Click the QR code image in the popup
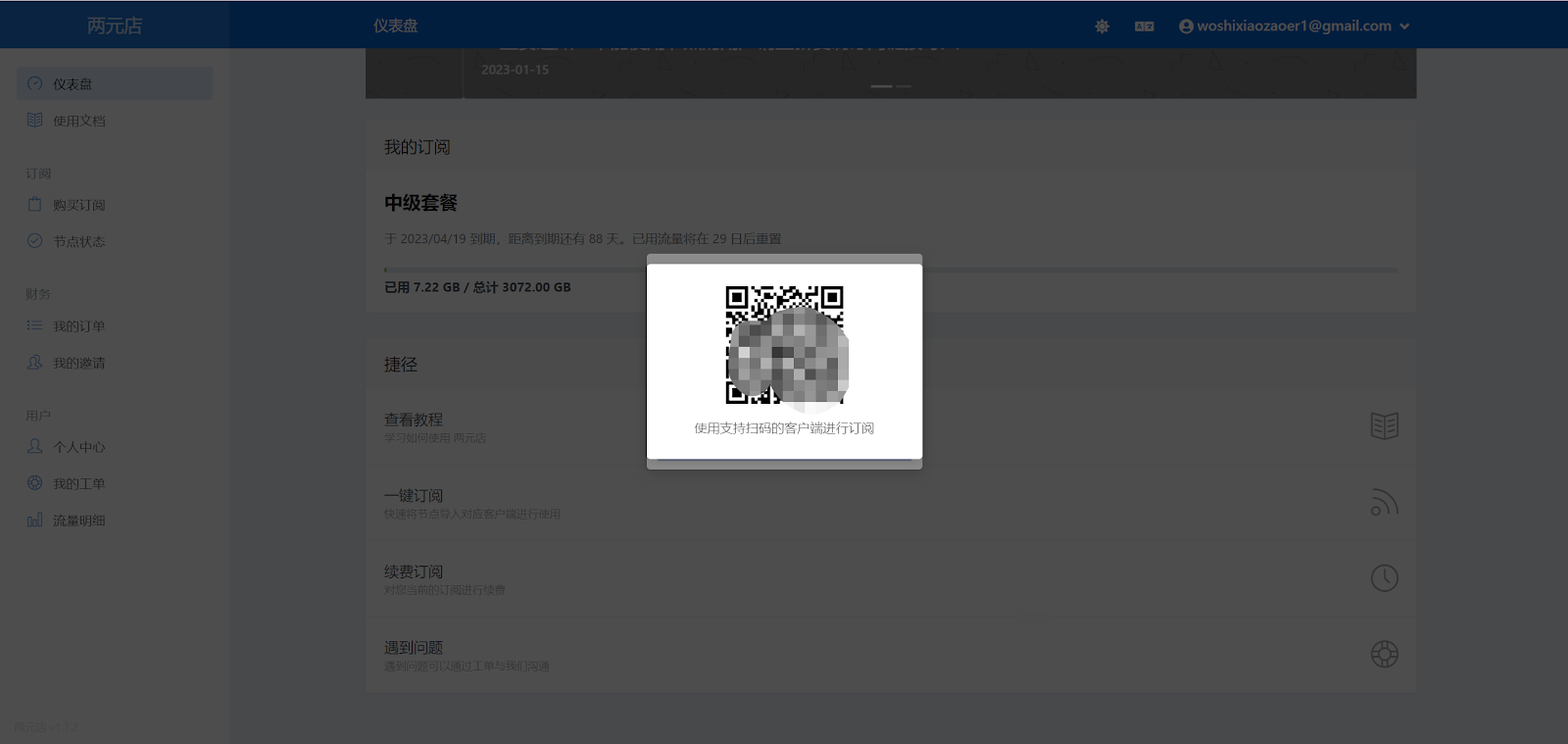 pyautogui.click(x=784, y=345)
